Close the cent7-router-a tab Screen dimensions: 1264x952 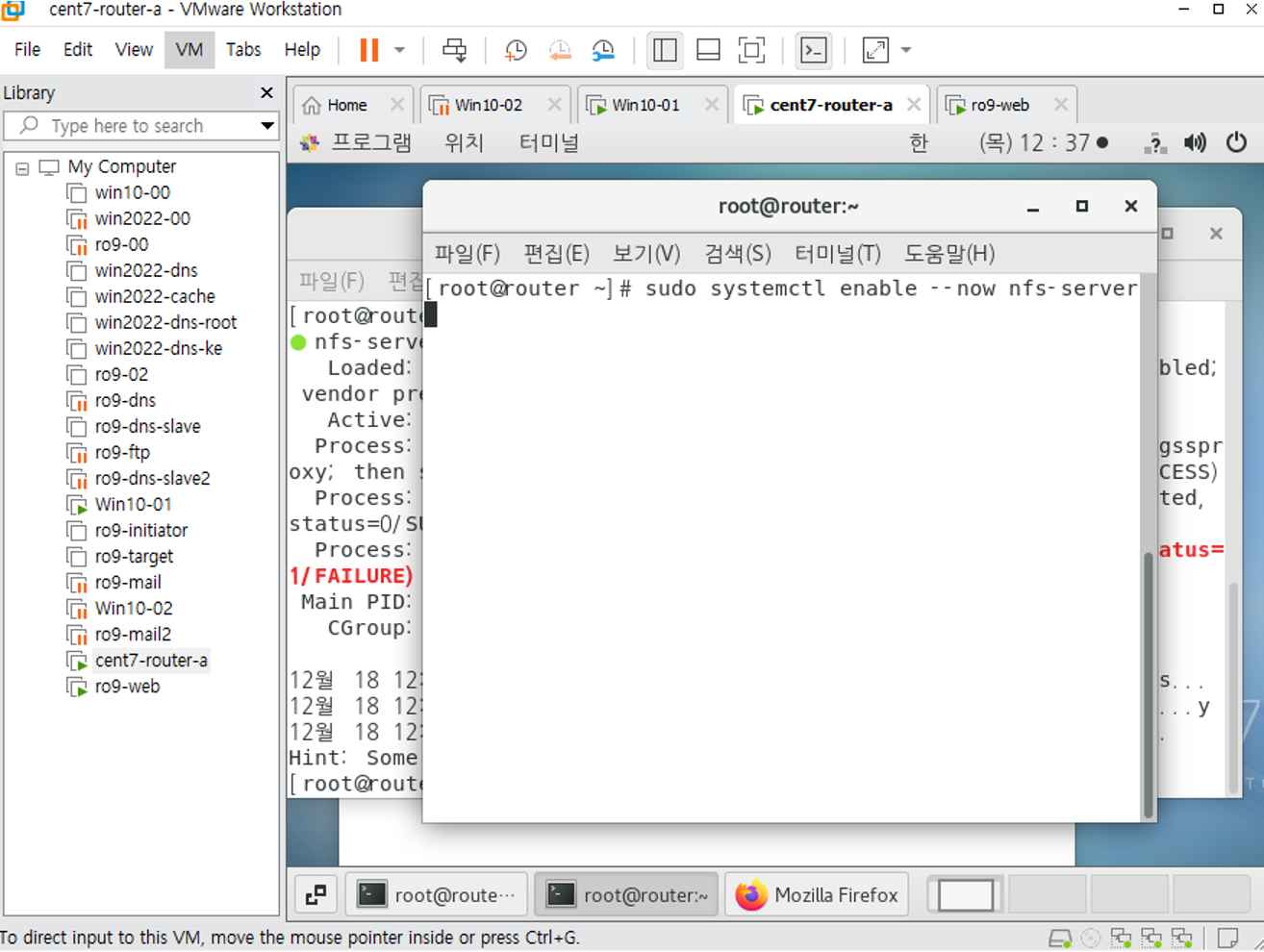(x=914, y=105)
